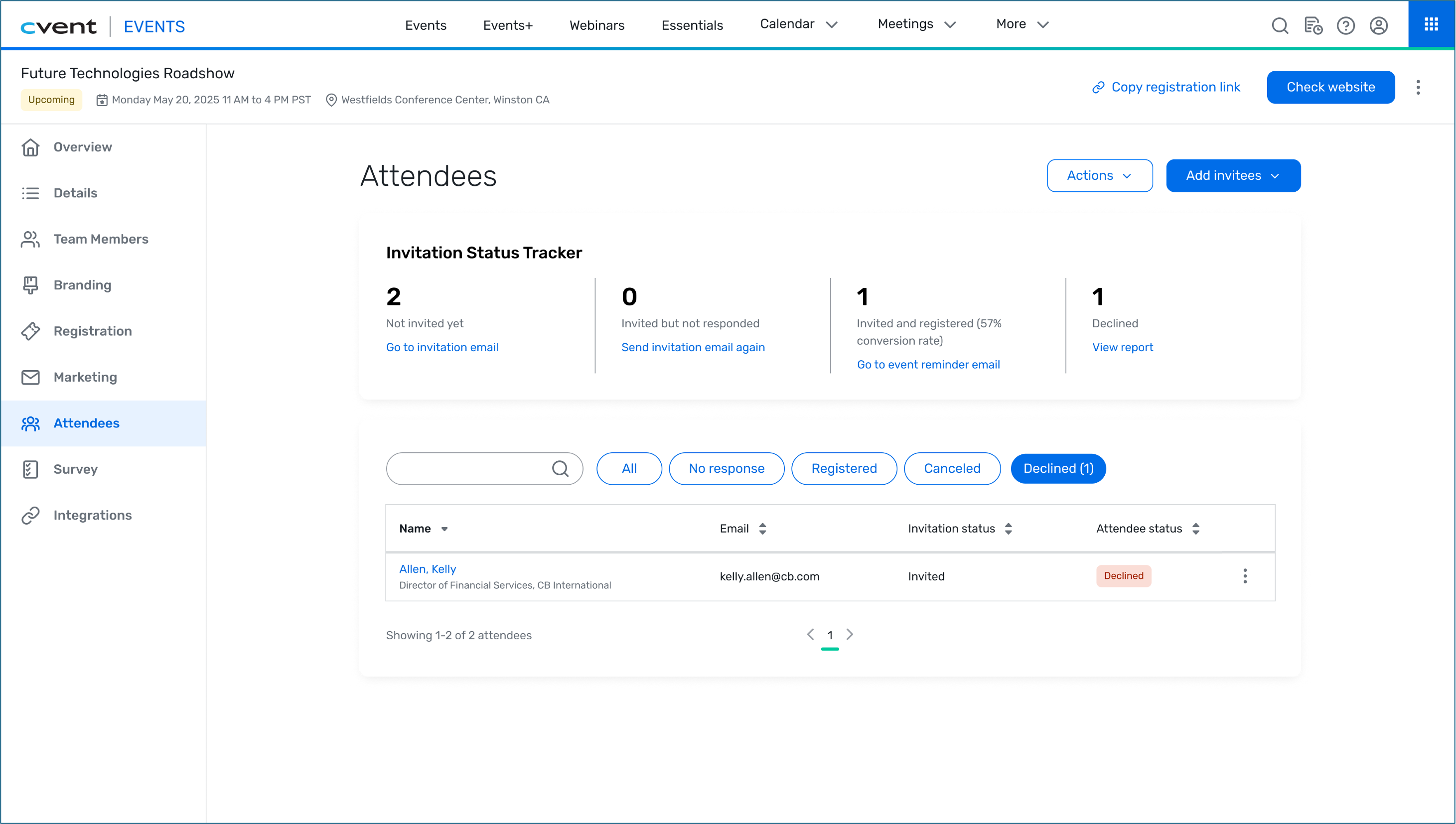Viewport: 1456px width, 824px height.
Task: Expand the Actions dropdown
Action: click(1099, 175)
